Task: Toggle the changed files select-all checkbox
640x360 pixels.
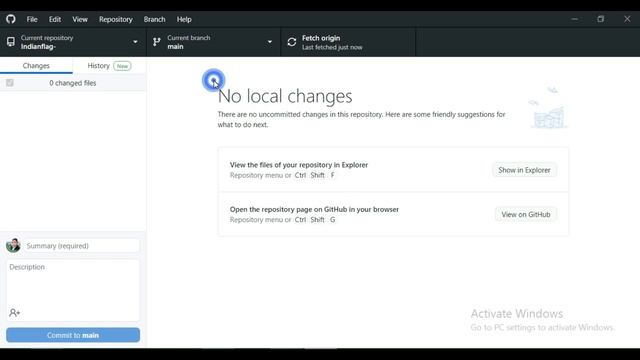Action: [x=10, y=83]
